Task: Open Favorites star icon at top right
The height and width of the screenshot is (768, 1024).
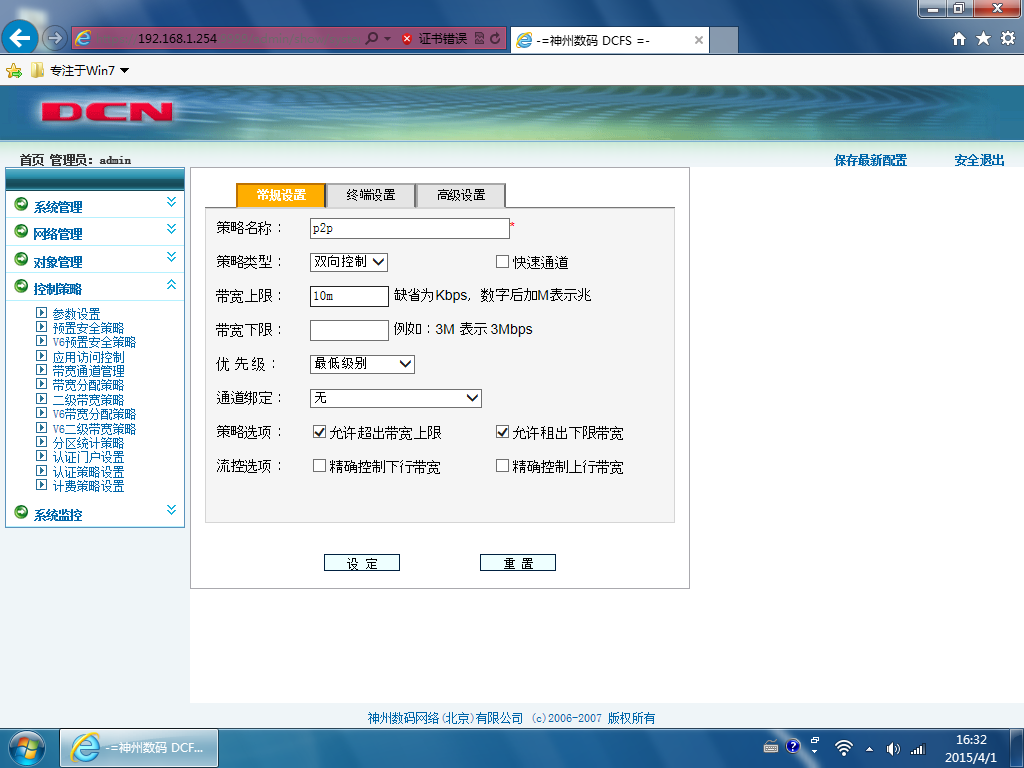Action: [x=984, y=39]
